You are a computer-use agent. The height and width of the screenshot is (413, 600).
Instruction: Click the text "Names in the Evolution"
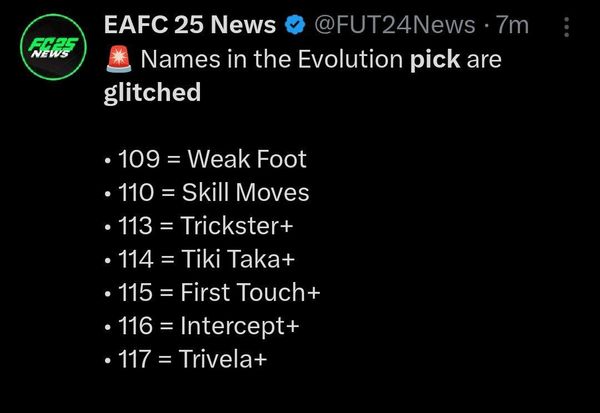(x=272, y=60)
